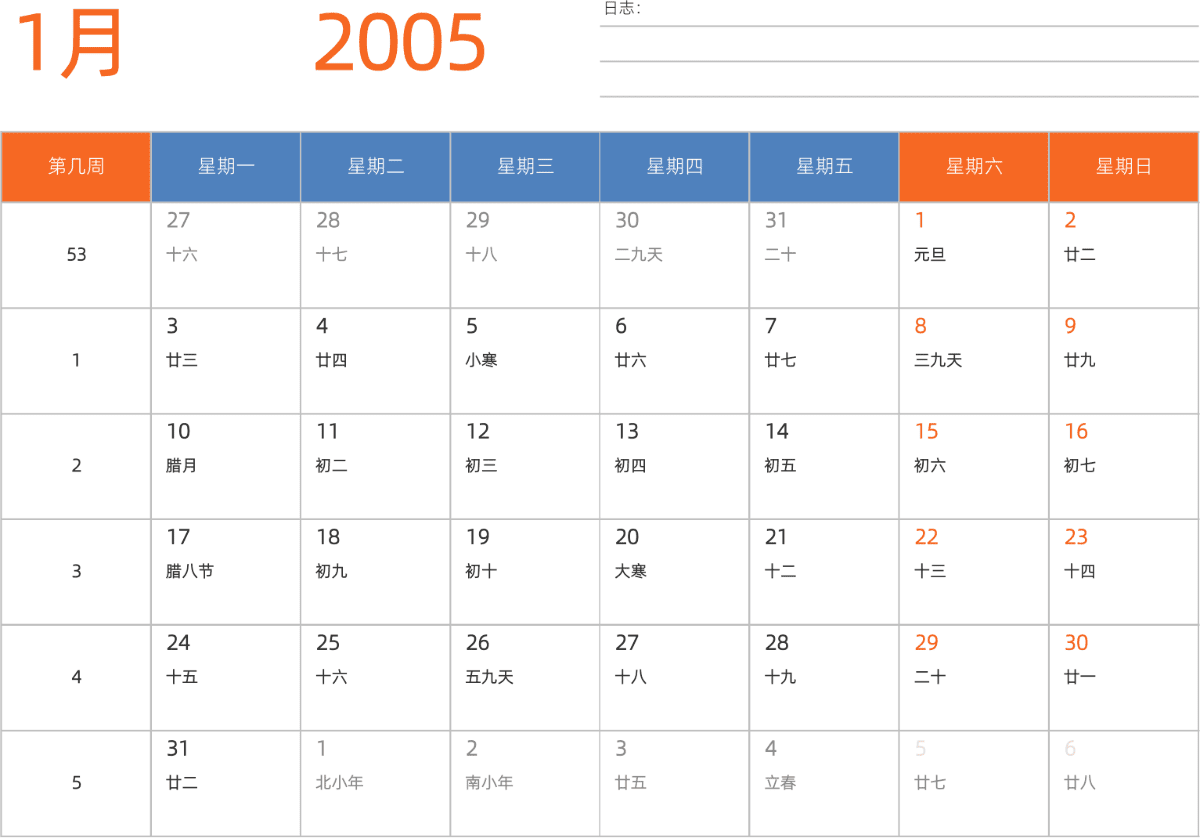This screenshot has width=1200, height=838.
Task: Select Sunday date 23
Action: (1124, 572)
